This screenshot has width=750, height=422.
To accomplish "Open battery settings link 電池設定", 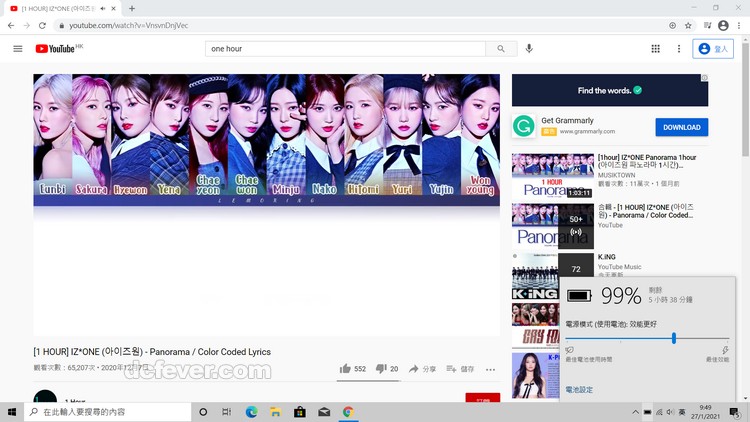I will [x=579, y=390].
